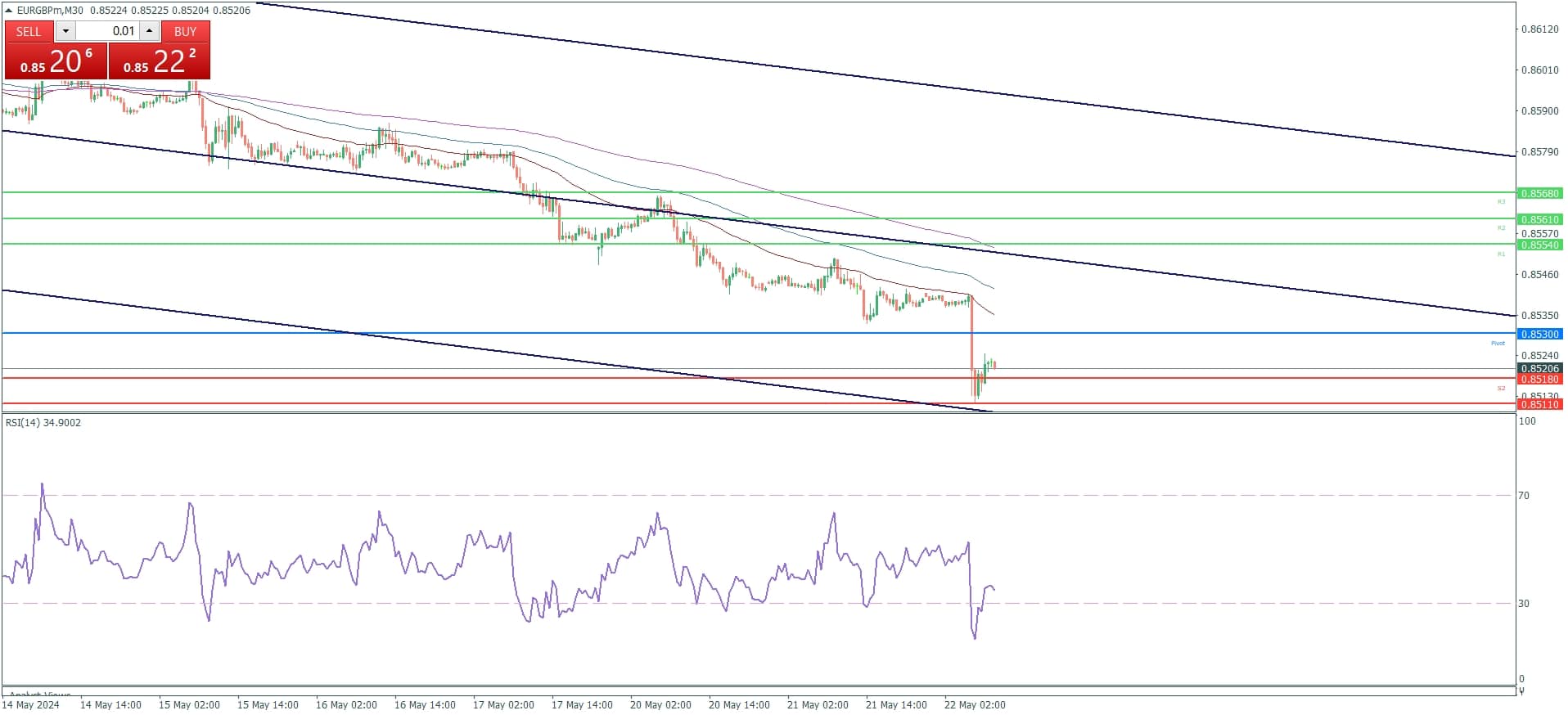Select the blue pivot horizontal line
The height and width of the screenshot is (715, 1568).
tap(759, 333)
